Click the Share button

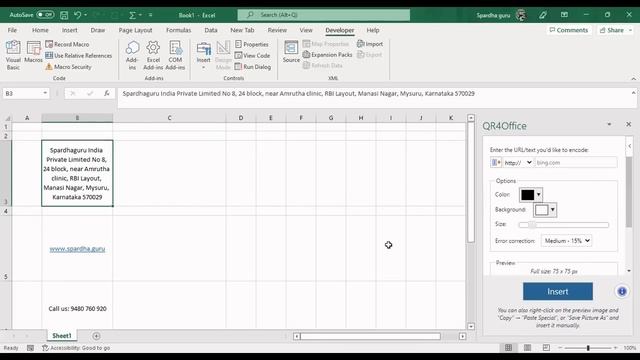(615, 30)
